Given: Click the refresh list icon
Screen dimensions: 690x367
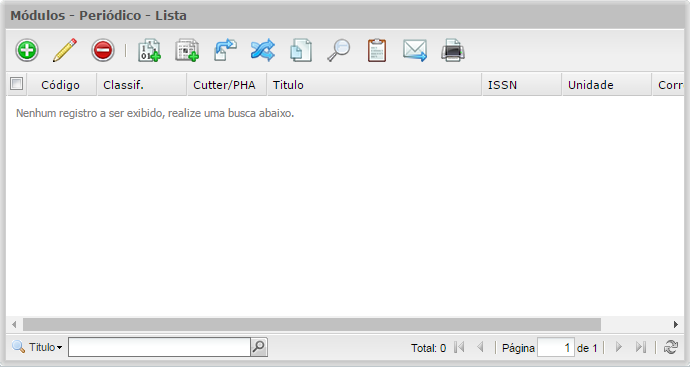Looking at the screenshot, I should tap(671, 347).
